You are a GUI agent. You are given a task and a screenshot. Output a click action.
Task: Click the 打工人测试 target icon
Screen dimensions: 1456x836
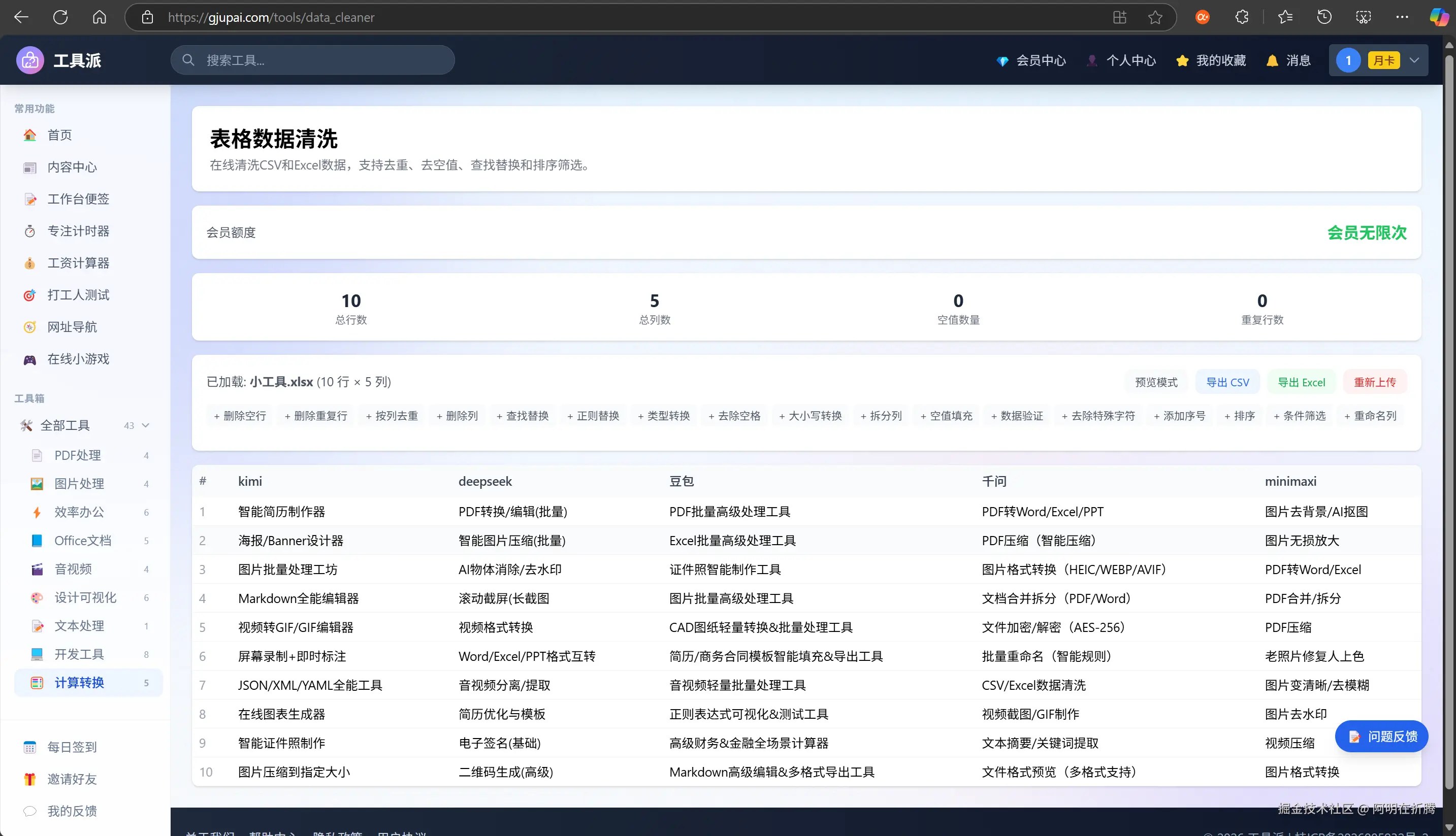coord(30,295)
